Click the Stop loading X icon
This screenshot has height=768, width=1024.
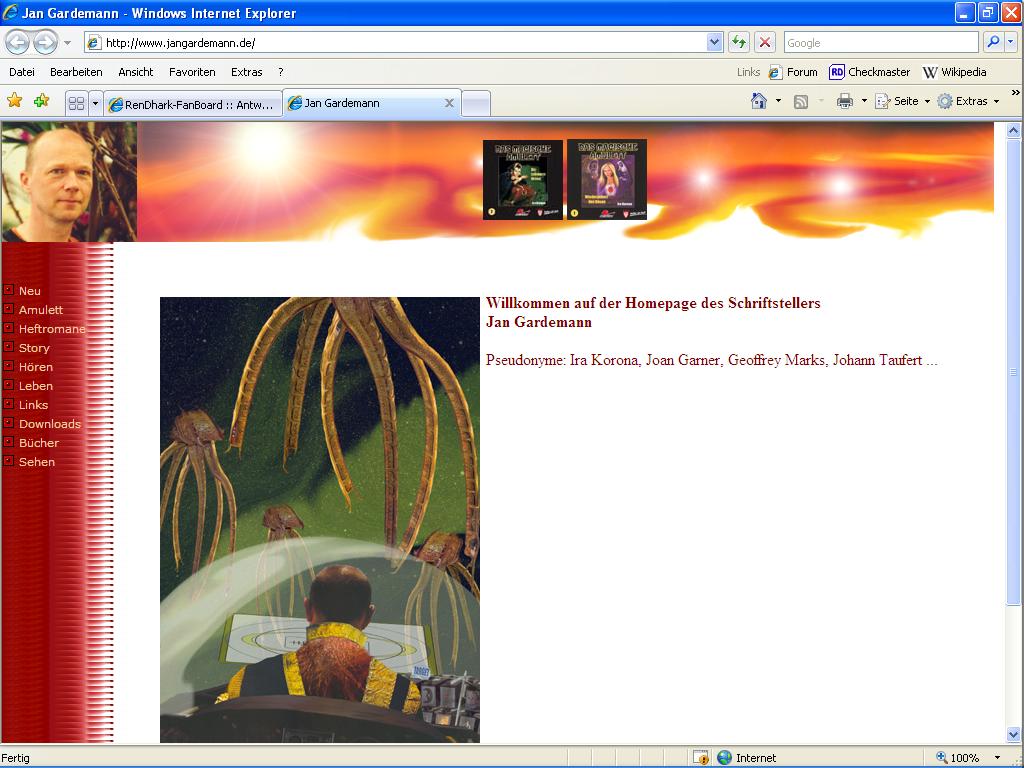[765, 42]
